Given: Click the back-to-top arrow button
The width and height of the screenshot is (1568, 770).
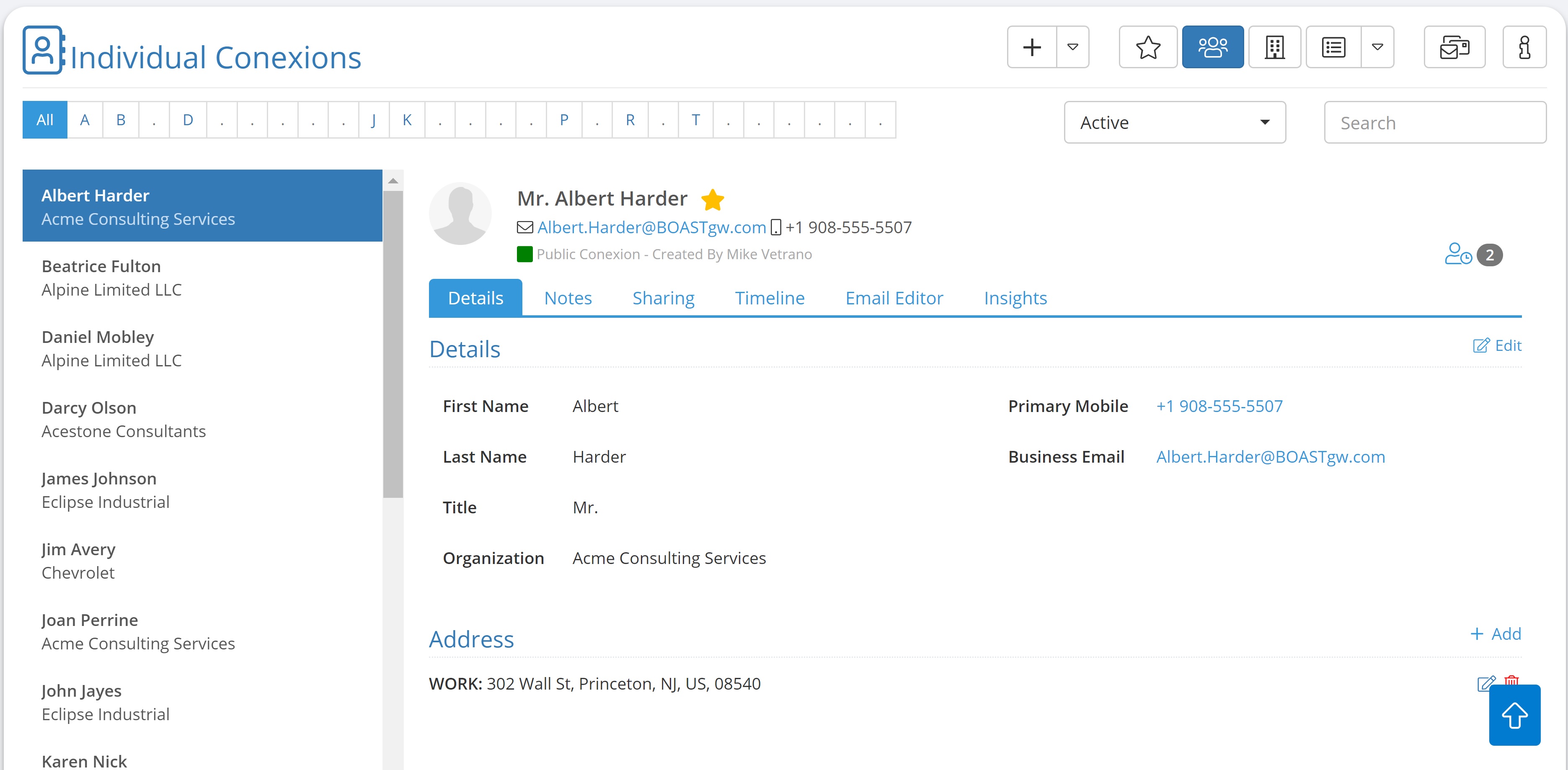Looking at the screenshot, I should click(x=1514, y=715).
